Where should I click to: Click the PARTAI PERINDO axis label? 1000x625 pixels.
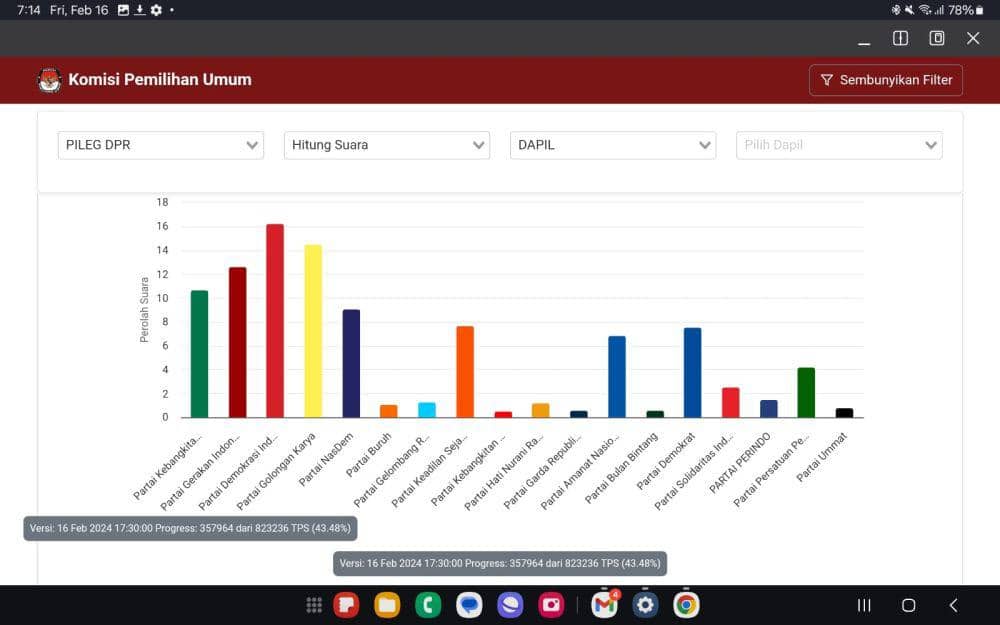click(740, 463)
